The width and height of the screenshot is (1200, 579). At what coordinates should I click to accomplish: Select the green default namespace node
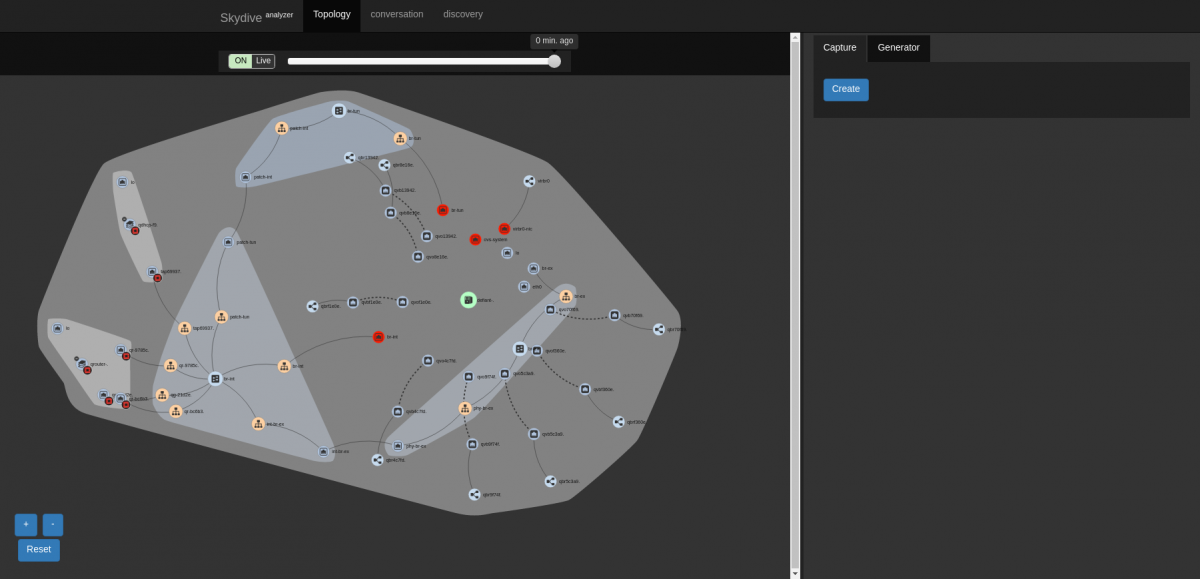coord(467,299)
